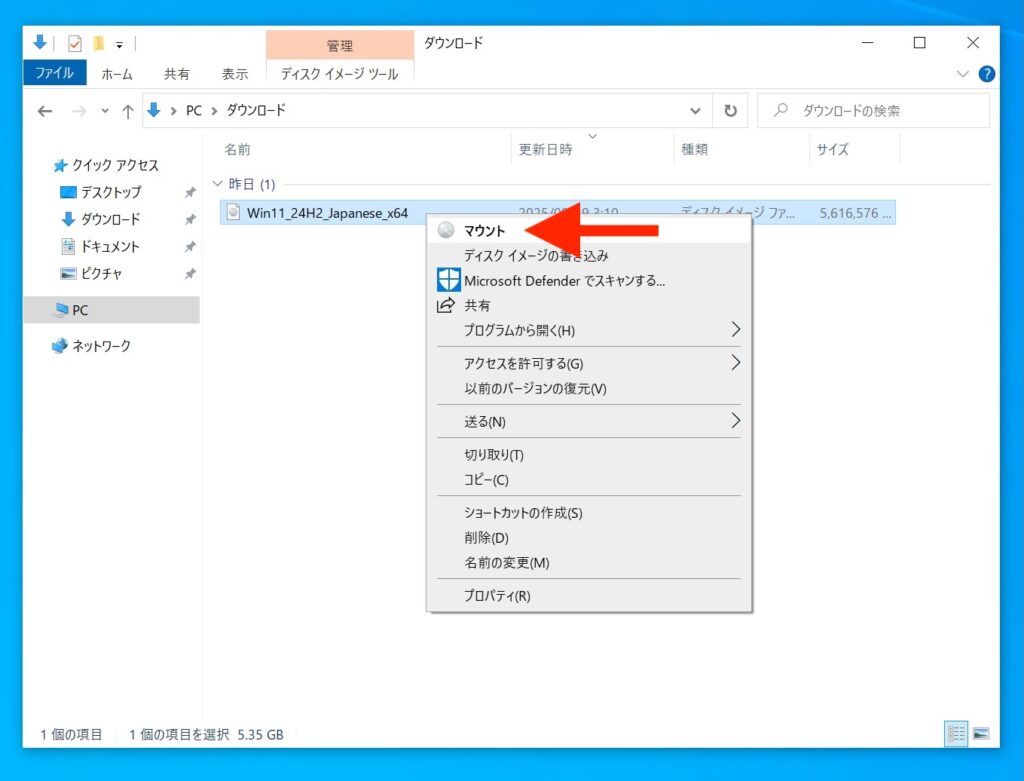This screenshot has width=1024, height=781.
Task: Select ネットワーク in navigation pane
Action: click(x=101, y=346)
